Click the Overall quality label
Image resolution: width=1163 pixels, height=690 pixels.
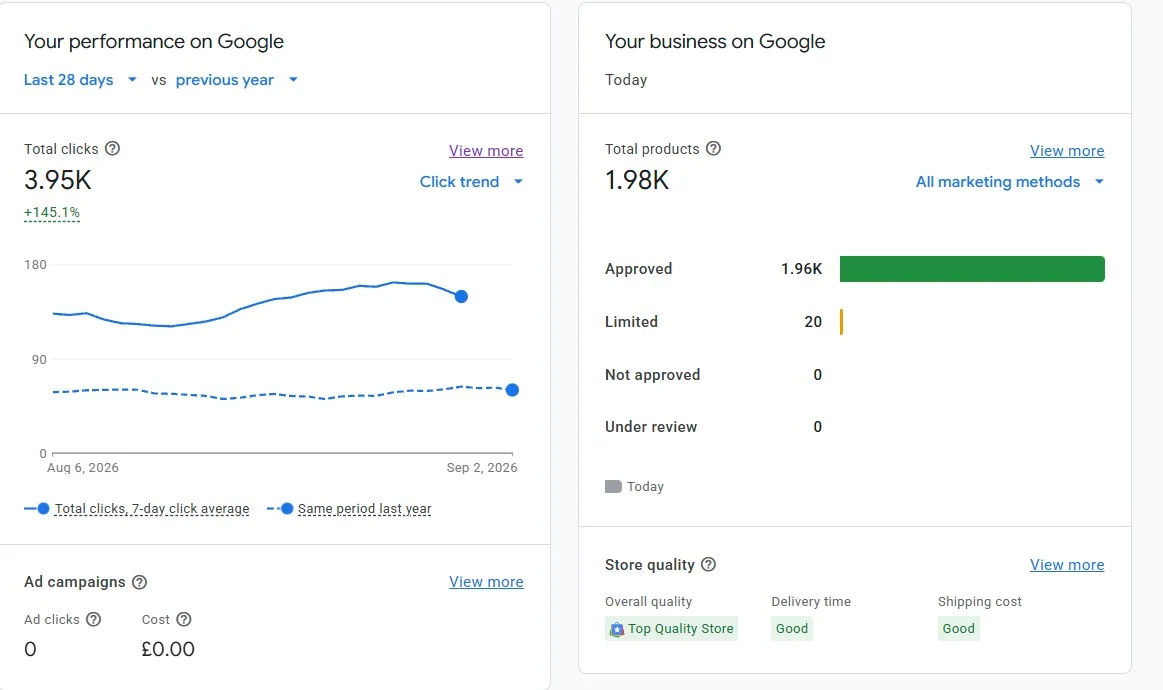(648, 602)
